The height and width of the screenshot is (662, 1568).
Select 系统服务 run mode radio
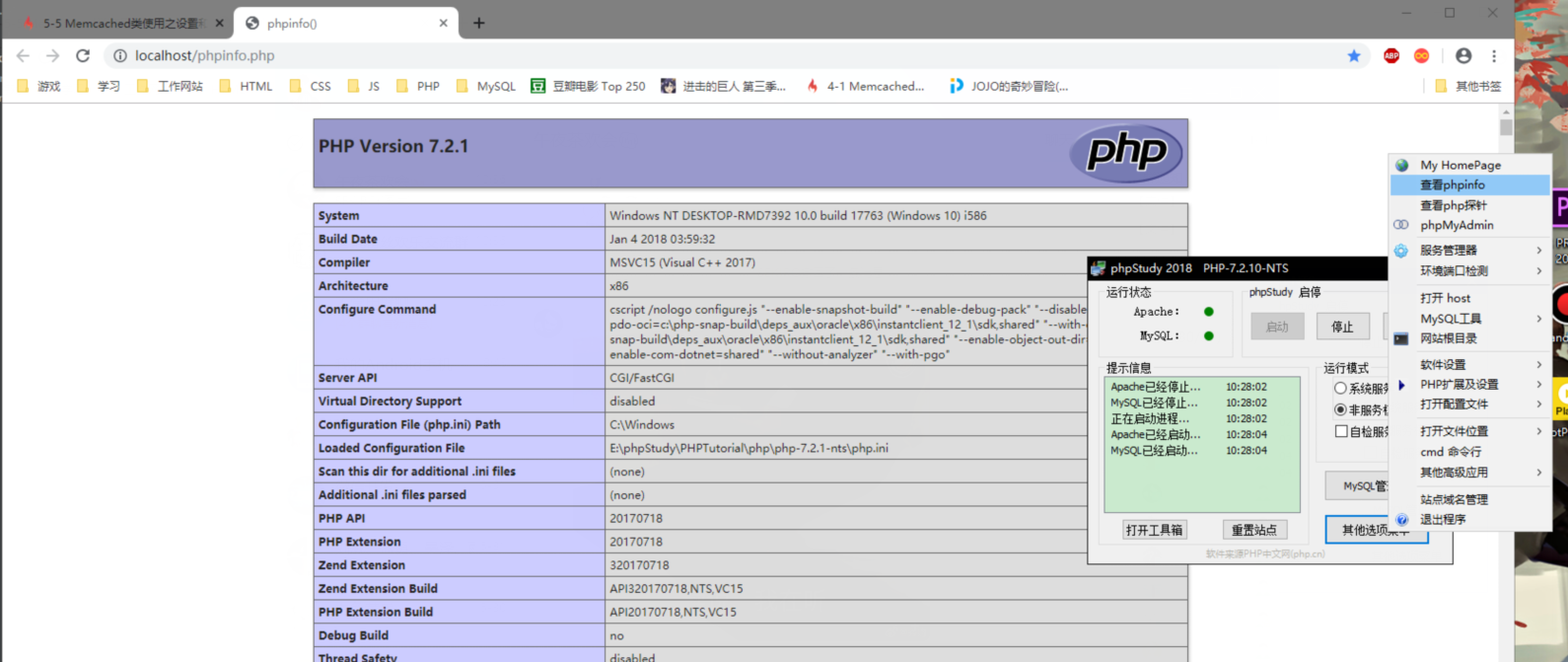tap(1340, 389)
